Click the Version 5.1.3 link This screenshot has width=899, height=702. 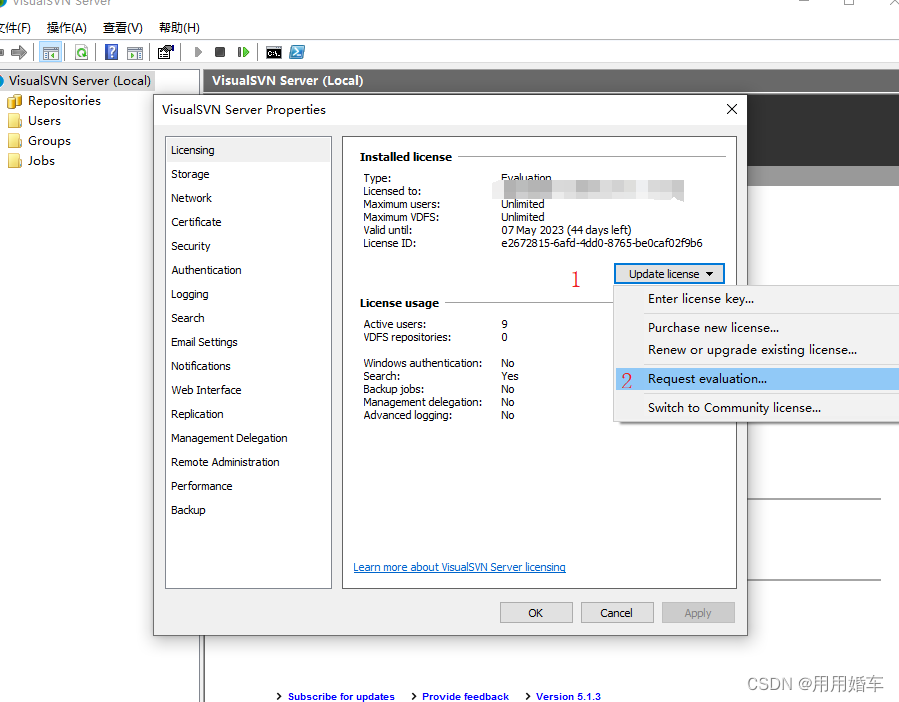(x=568, y=696)
